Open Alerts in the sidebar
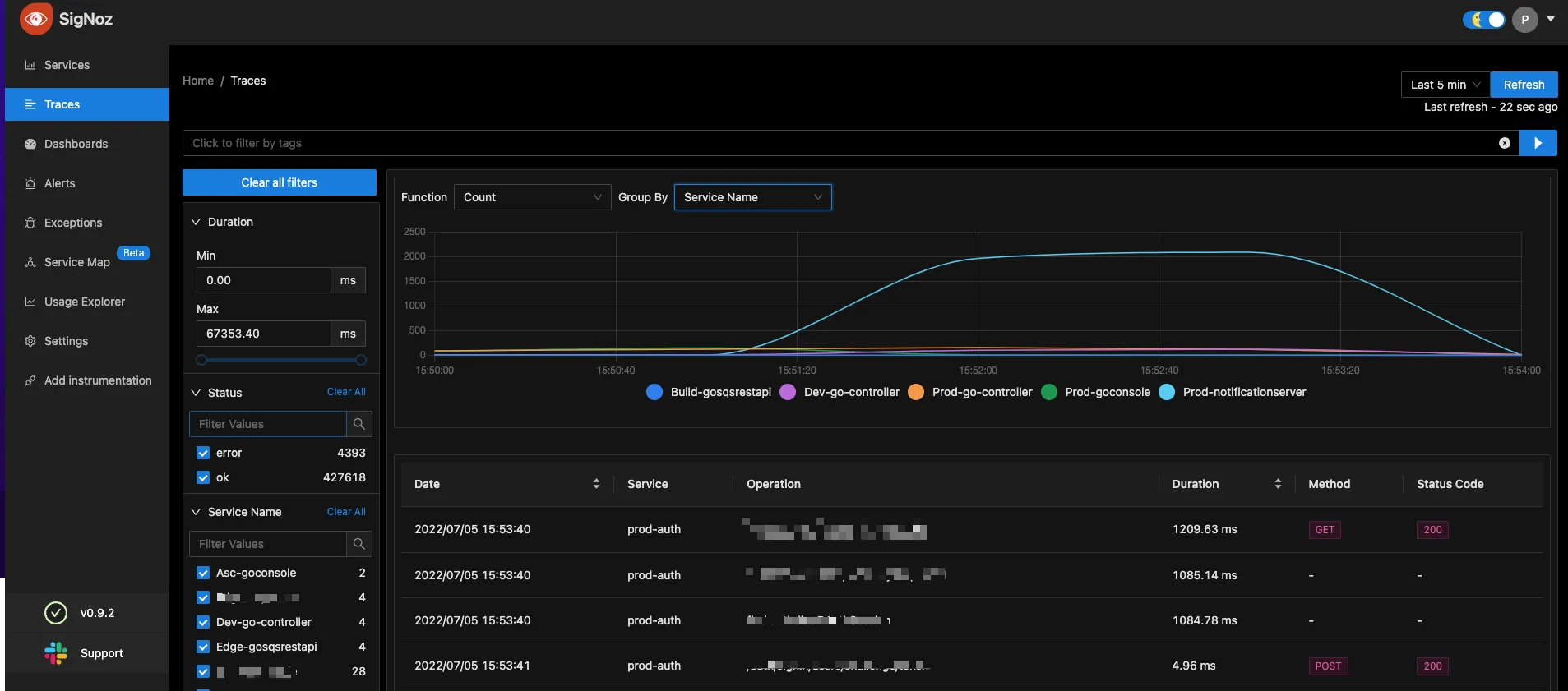Viewport: 1568px width, 691px height. point(87,183)
